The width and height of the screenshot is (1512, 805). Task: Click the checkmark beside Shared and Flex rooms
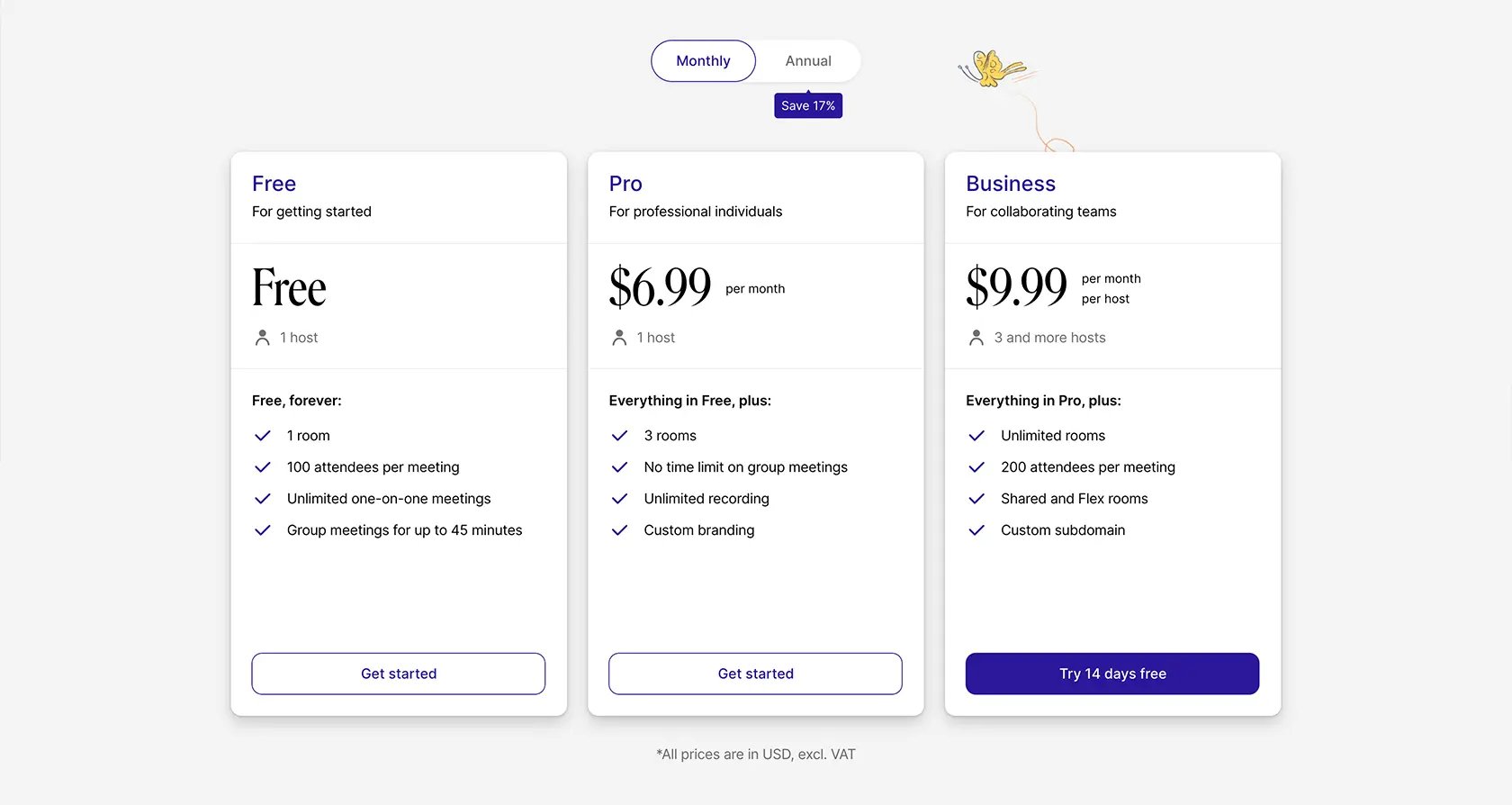976,499
